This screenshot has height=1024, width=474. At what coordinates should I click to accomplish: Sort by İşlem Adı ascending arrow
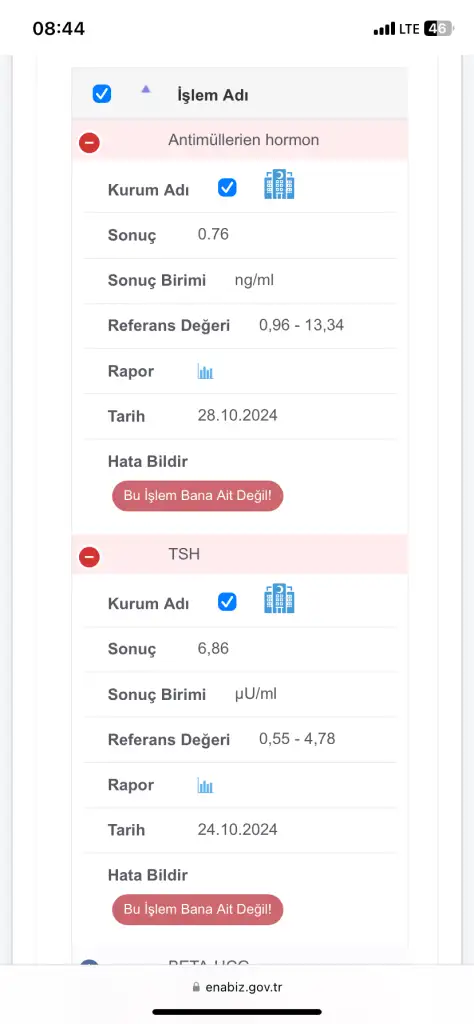146,89
